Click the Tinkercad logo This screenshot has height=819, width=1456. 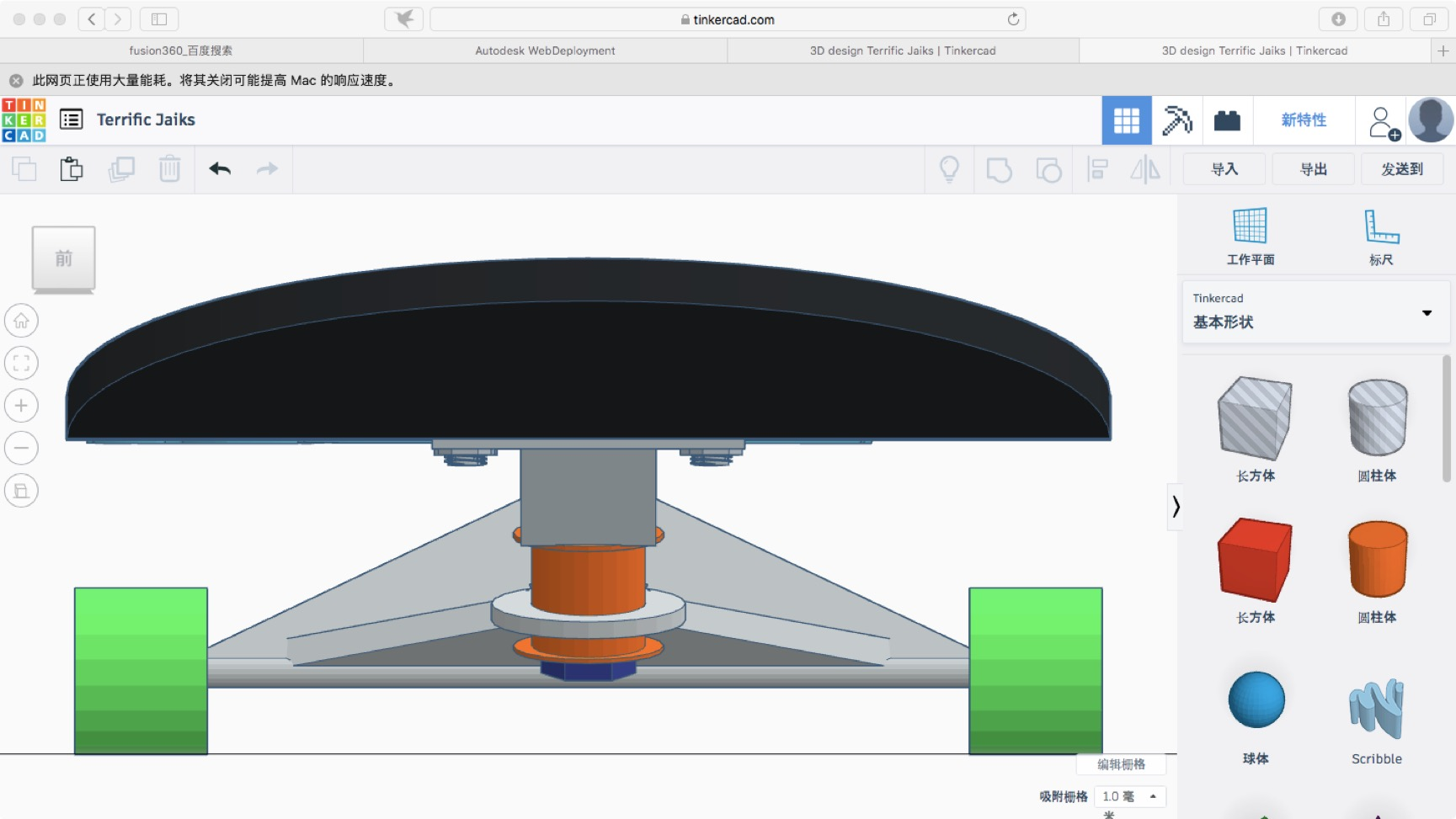point(24,120)
